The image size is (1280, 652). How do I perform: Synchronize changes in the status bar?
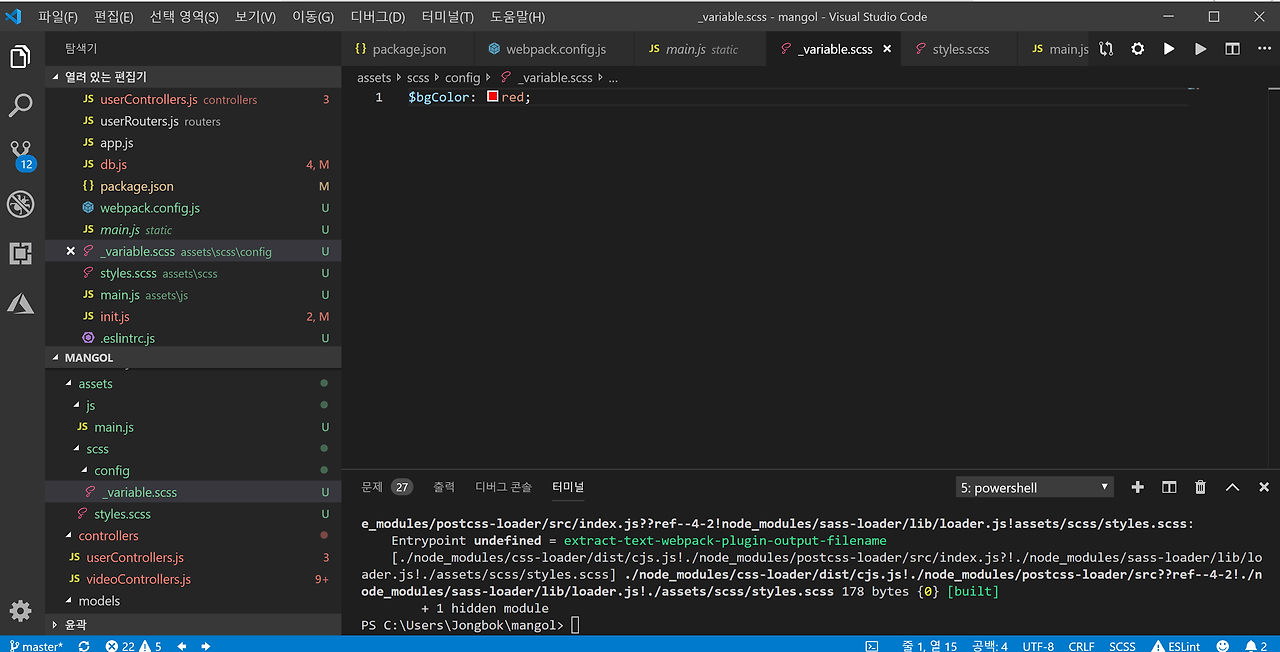pyautogui.click(x=84, y=646)
